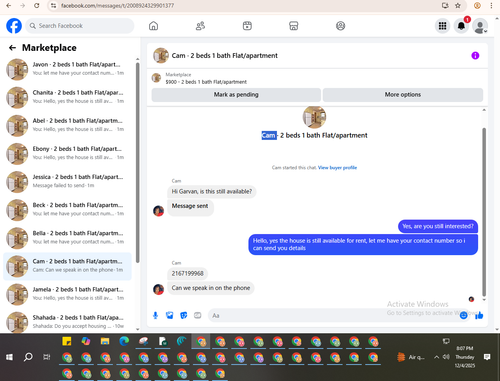Click the Chrome profile avatar icon
The width and height of the screenshot is (500, 381).
[x=477, y=6]
